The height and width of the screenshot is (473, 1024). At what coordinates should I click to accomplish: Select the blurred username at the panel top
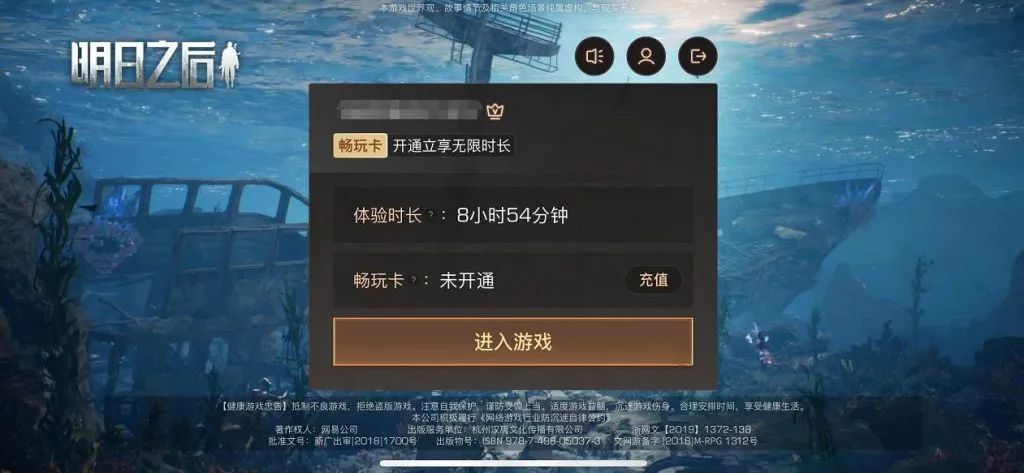pos(408,112)
